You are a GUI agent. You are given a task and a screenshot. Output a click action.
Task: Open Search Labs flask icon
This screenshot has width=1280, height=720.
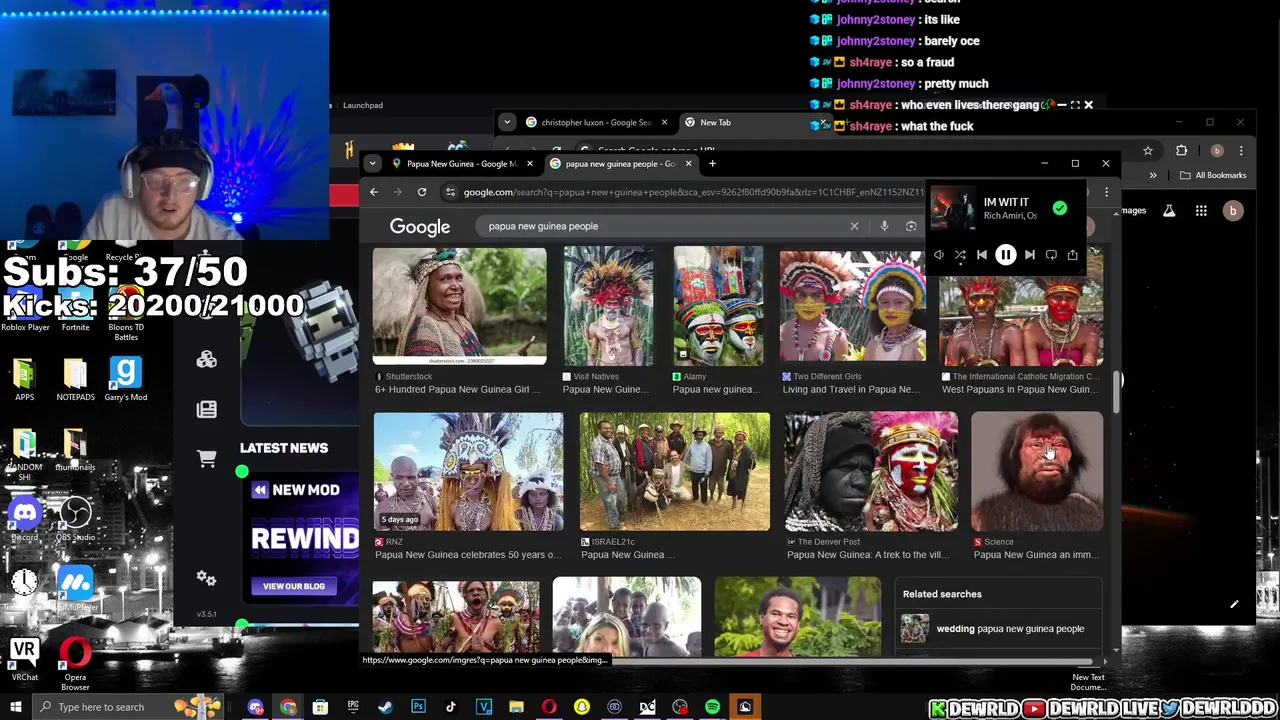(1169, 211)
